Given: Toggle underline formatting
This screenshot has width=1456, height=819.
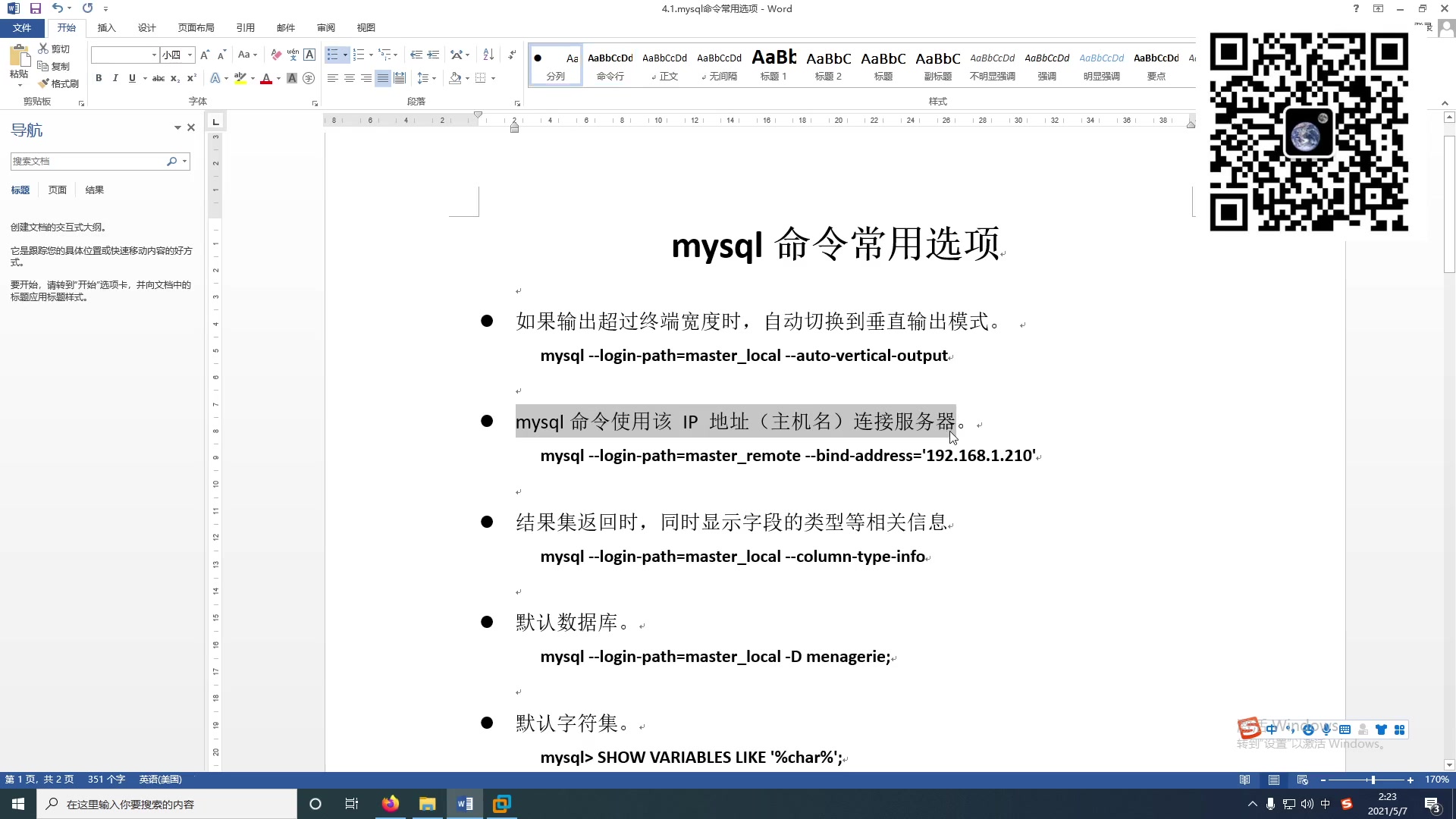Looking at the screenshot, I should pos(133,78).
